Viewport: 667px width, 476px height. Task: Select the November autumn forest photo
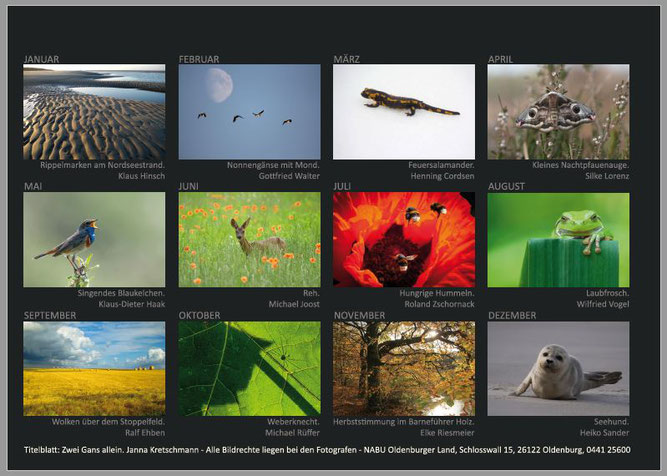[404, 368]
